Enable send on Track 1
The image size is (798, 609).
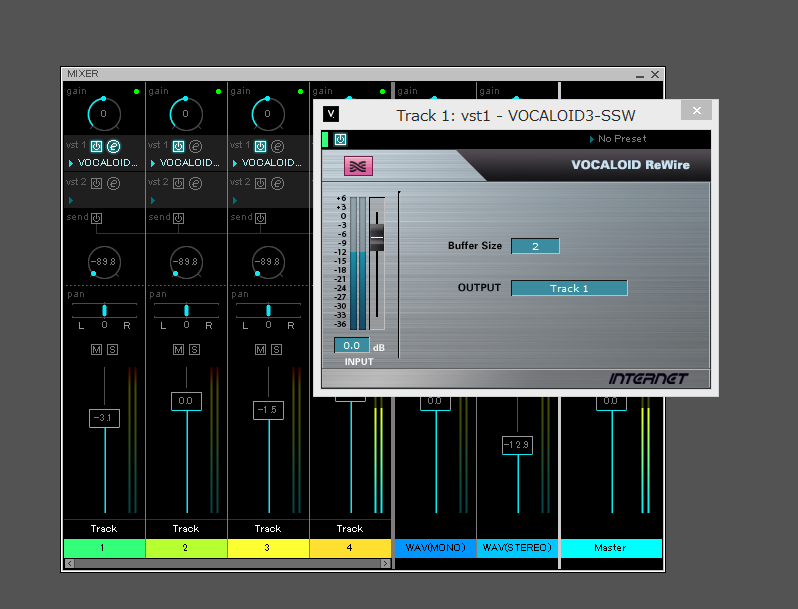coord(96,218)
